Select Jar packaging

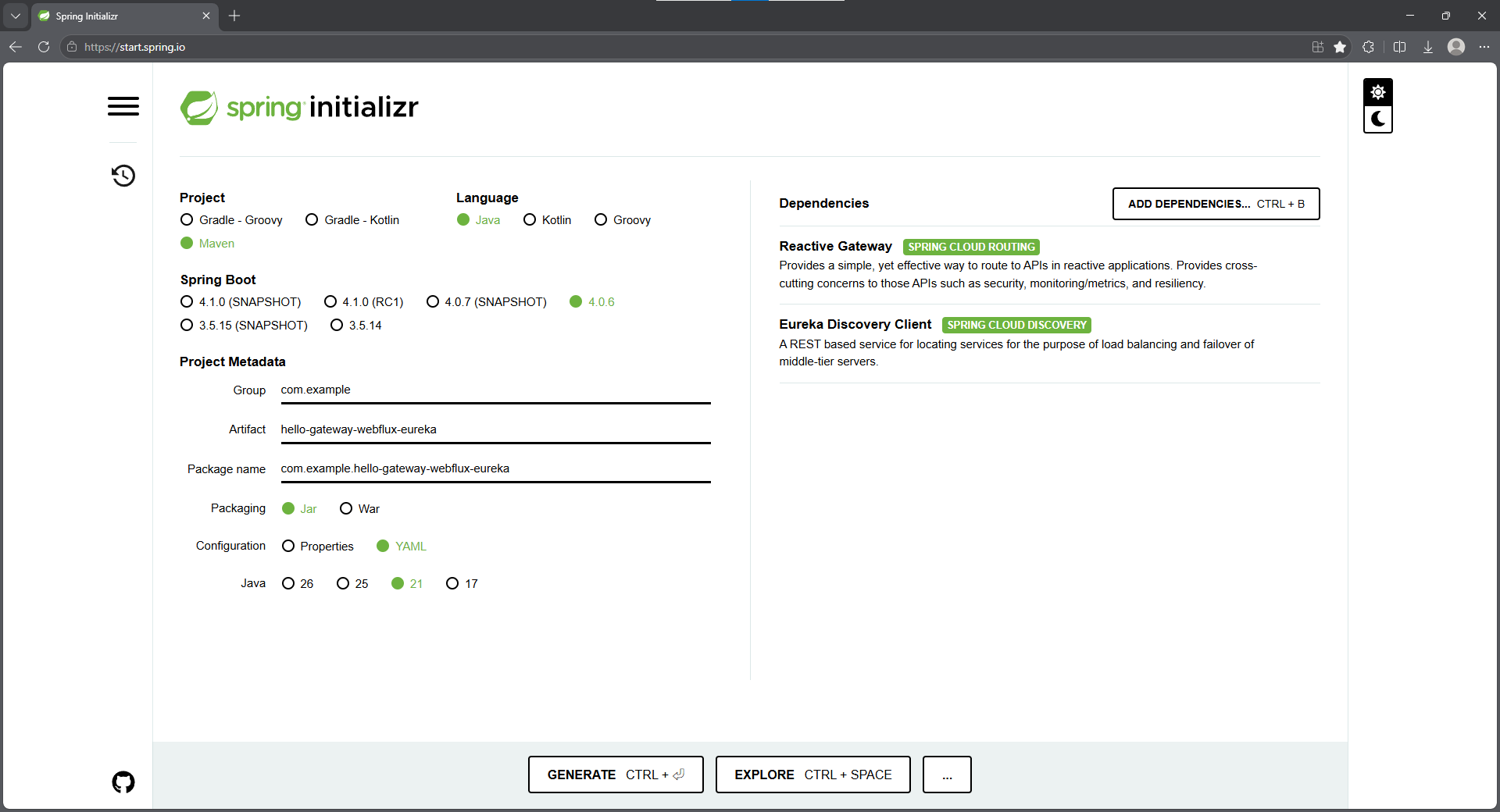(x=299, y=509)
